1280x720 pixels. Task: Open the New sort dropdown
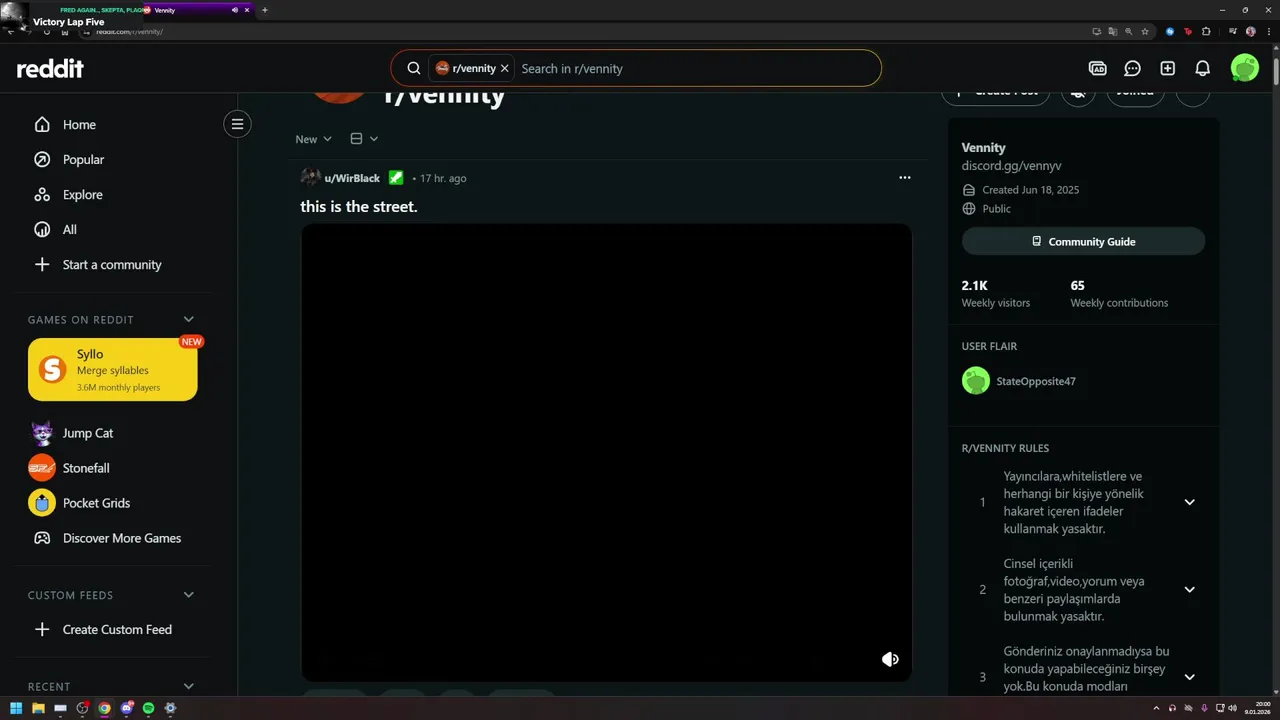pos(313,139)
